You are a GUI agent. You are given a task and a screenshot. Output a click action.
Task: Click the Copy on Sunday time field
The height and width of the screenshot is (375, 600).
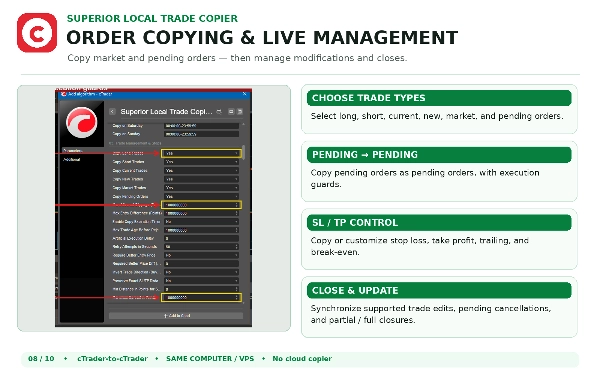click(202, 134)
